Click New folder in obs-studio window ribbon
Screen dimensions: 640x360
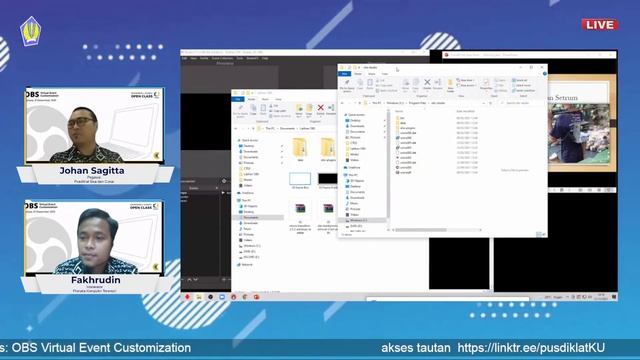point(450,85)
